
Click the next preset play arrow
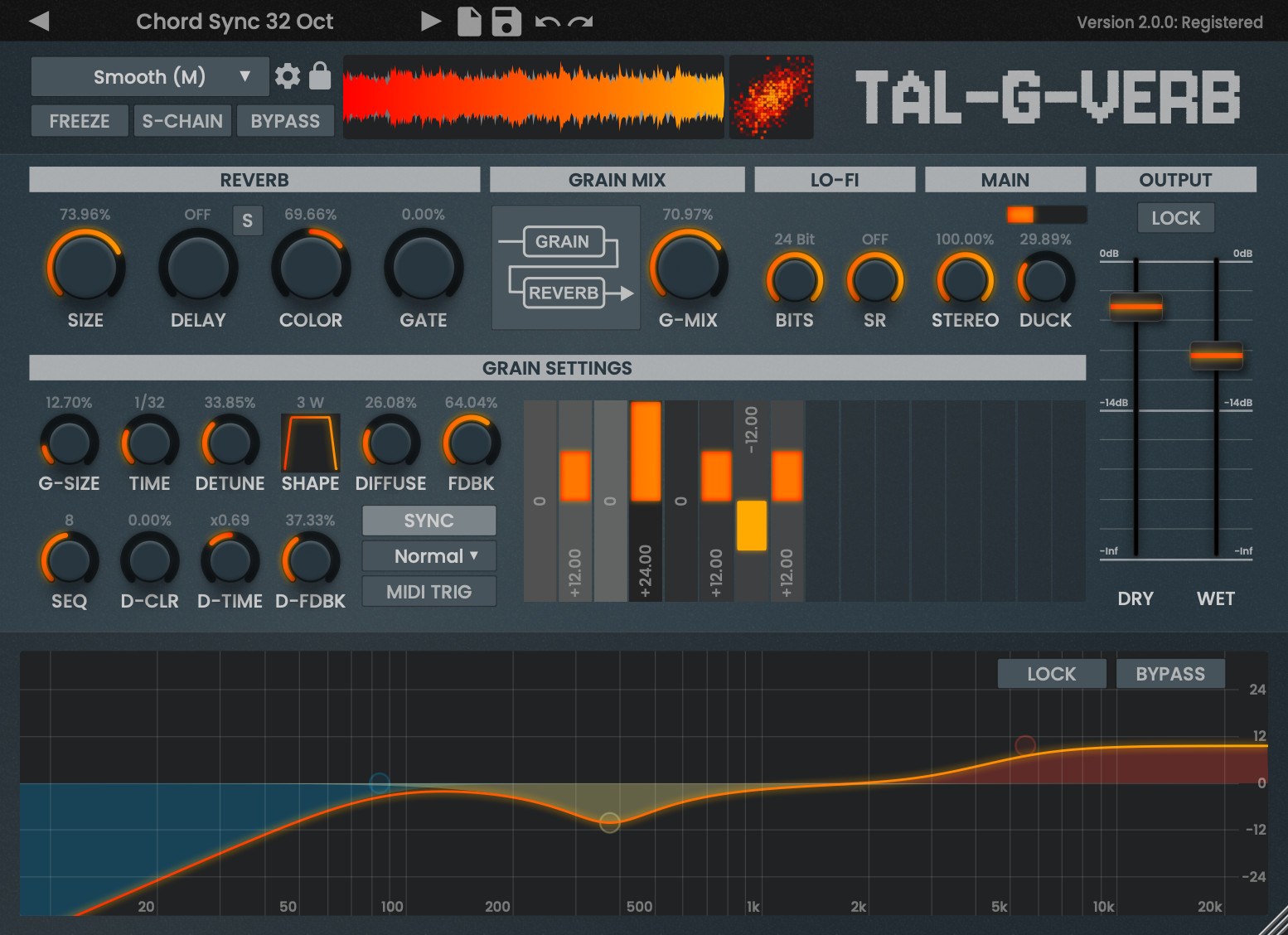[x=430, y=21]
